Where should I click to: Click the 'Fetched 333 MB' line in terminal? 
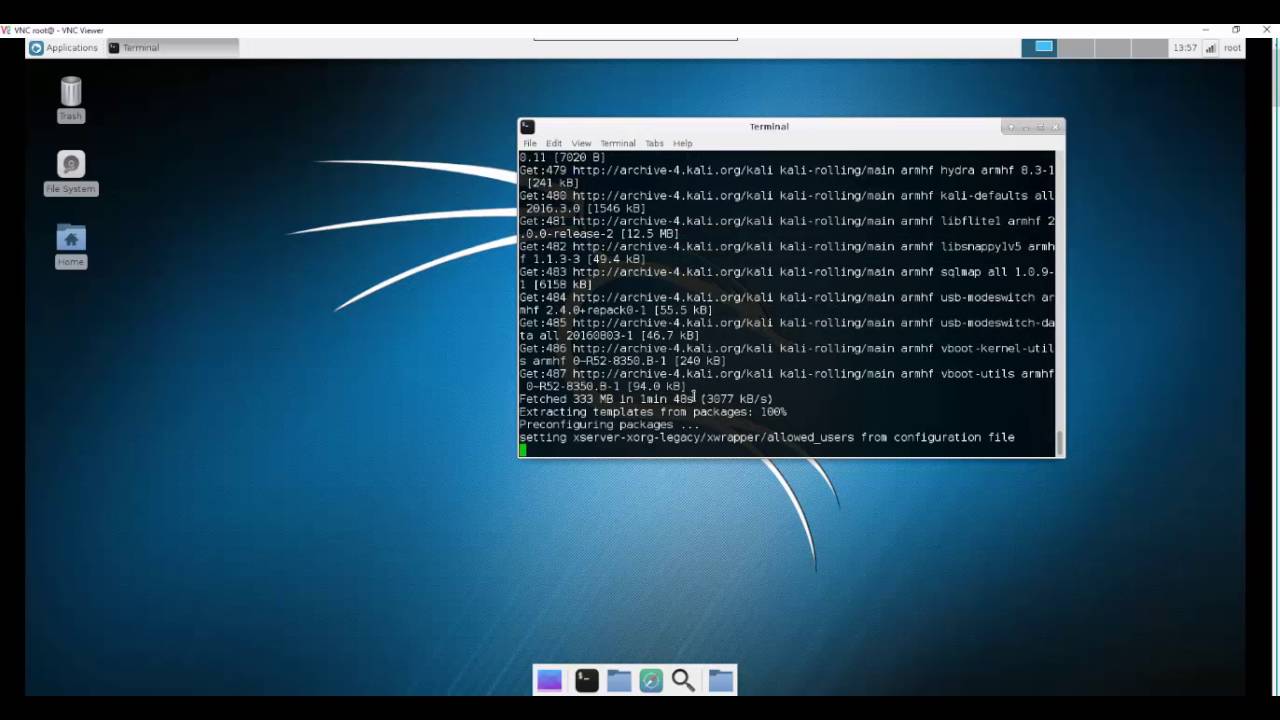pyautogui.click(x=646, y=399)
